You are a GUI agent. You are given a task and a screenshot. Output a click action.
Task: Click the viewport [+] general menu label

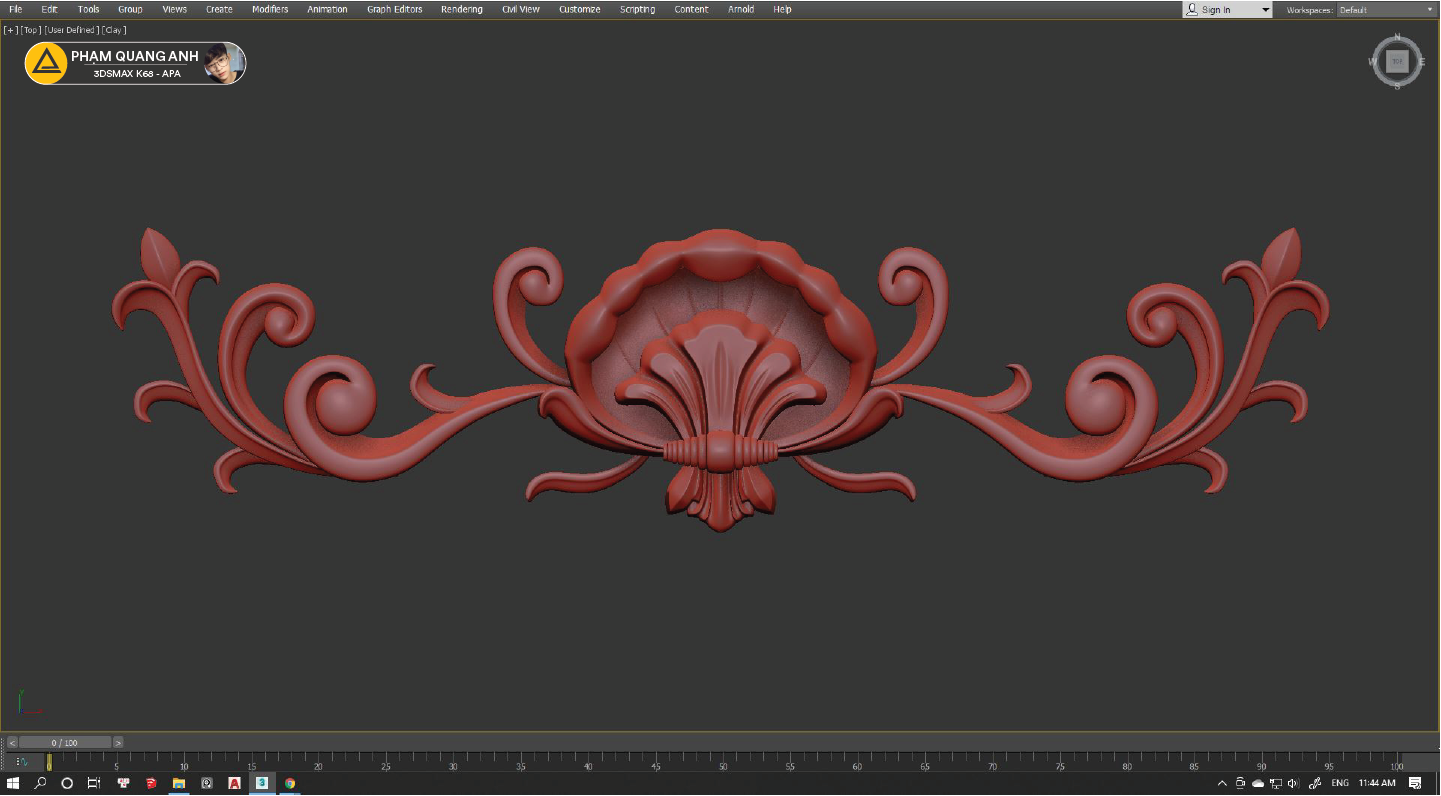(11, 30)
